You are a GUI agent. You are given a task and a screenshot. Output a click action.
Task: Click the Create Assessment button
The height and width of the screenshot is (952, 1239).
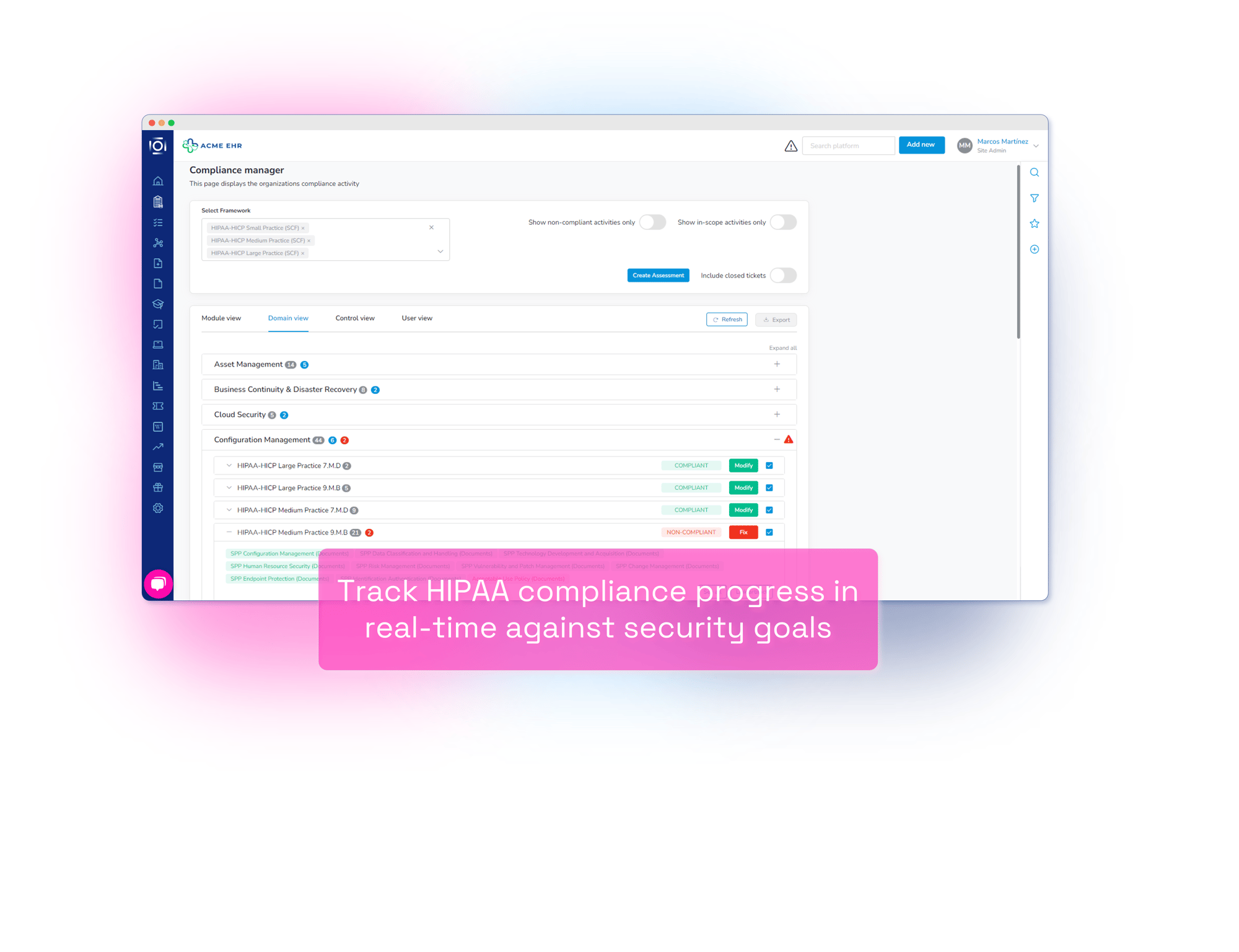pyautogui.click(x=658, y=275)
